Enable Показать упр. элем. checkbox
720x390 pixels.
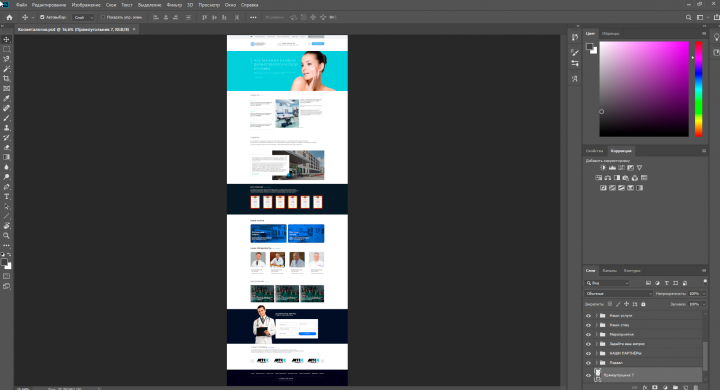(103, 17)
